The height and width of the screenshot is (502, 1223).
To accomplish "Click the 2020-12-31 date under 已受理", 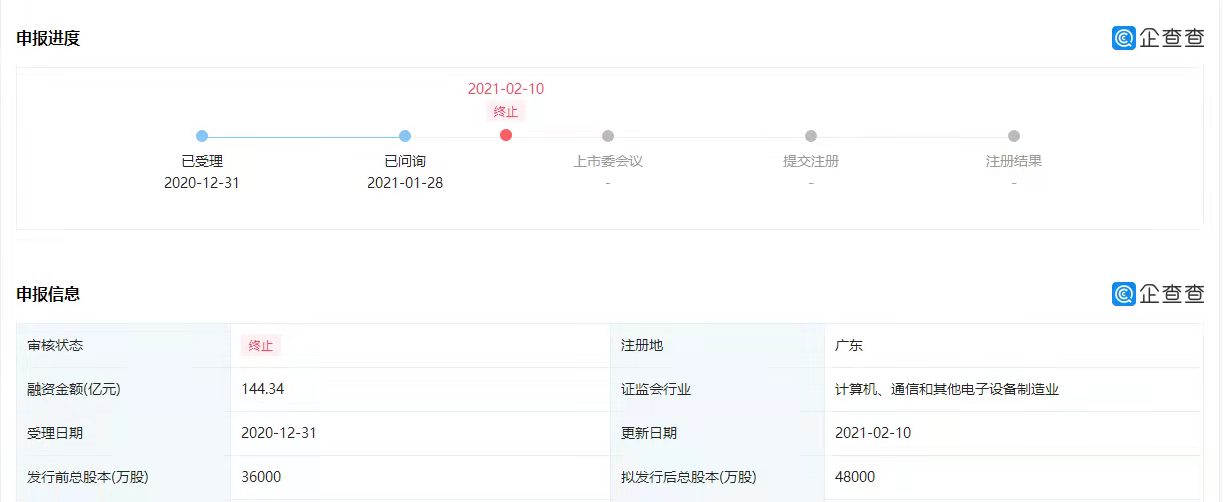I will (x=202, y=183).
